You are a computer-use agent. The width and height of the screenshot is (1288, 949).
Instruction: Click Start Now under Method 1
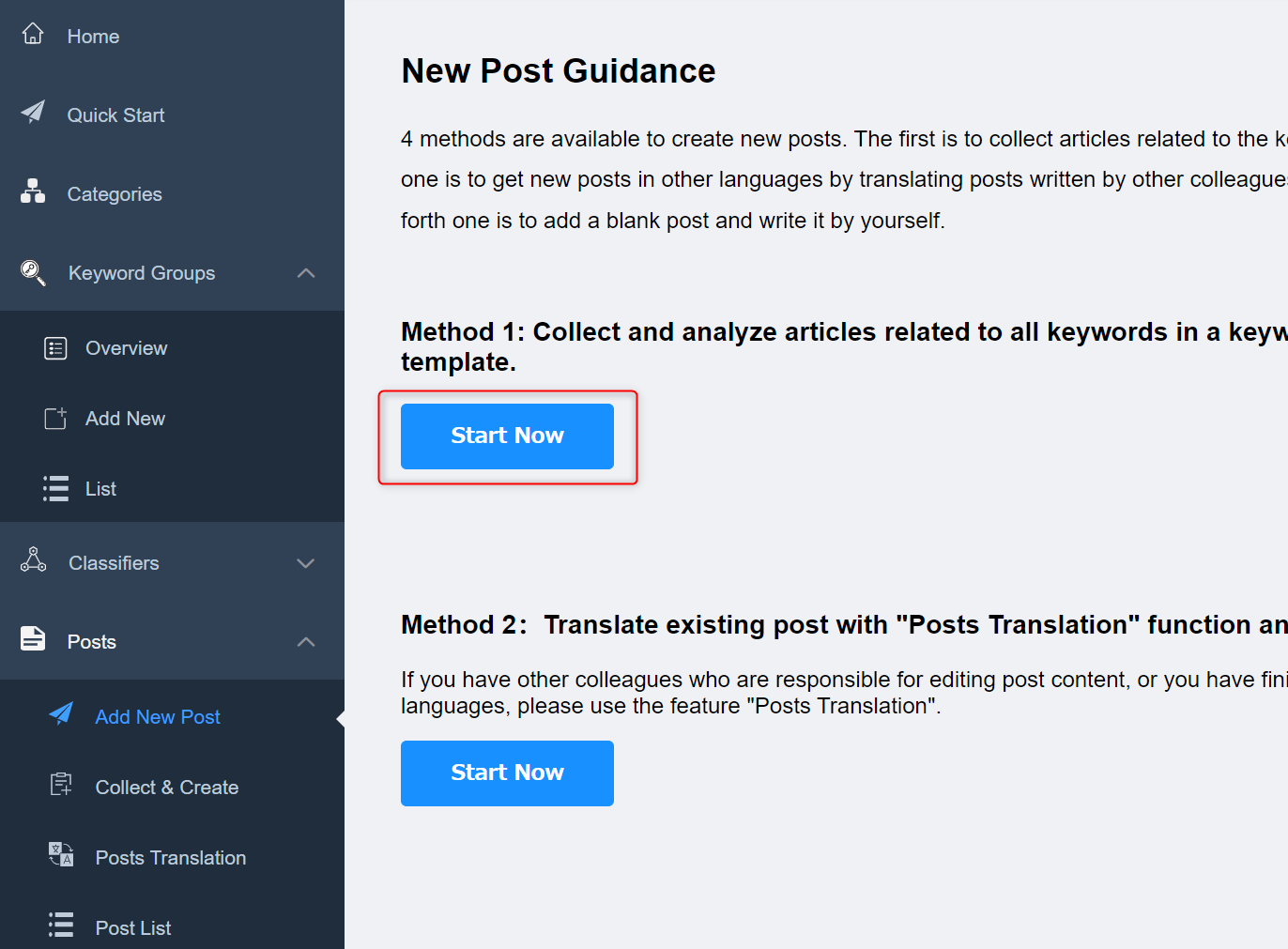[x=507, y=436]
